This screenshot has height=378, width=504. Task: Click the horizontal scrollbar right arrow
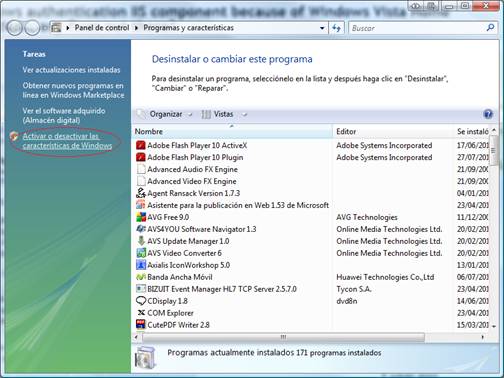(483, 337)
